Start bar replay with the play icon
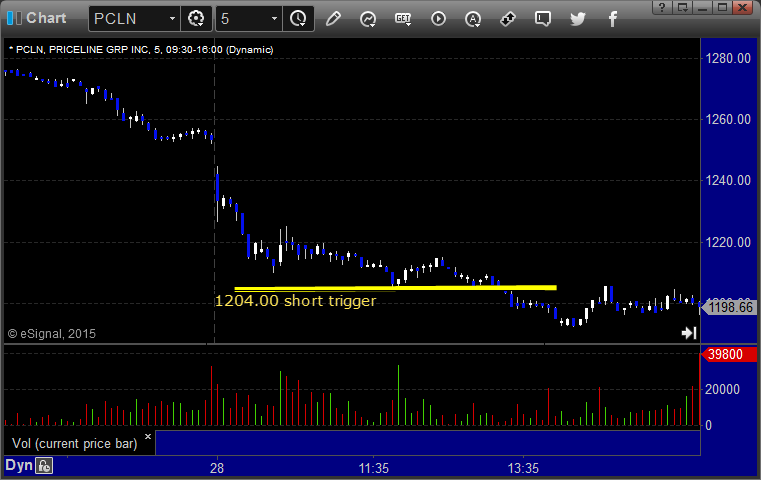 coord(438,19)
